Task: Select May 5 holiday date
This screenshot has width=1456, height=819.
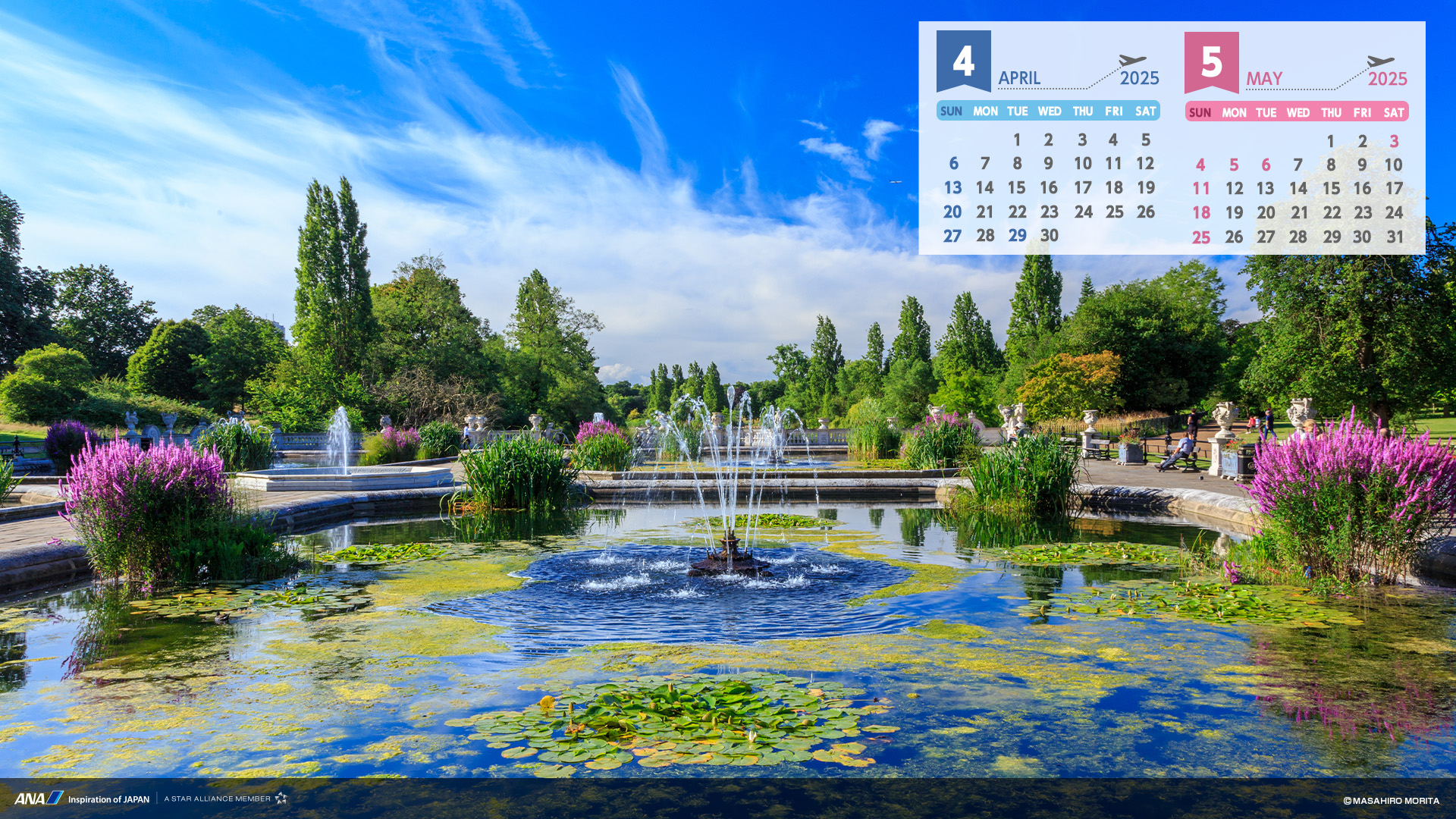Action: 1234,165
